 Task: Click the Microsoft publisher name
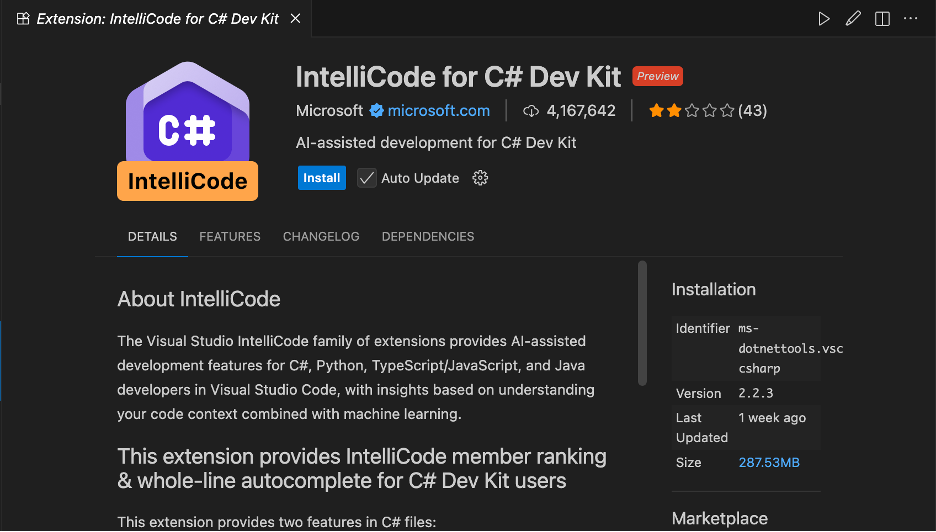pyautogui.click(x=329, y=110)
